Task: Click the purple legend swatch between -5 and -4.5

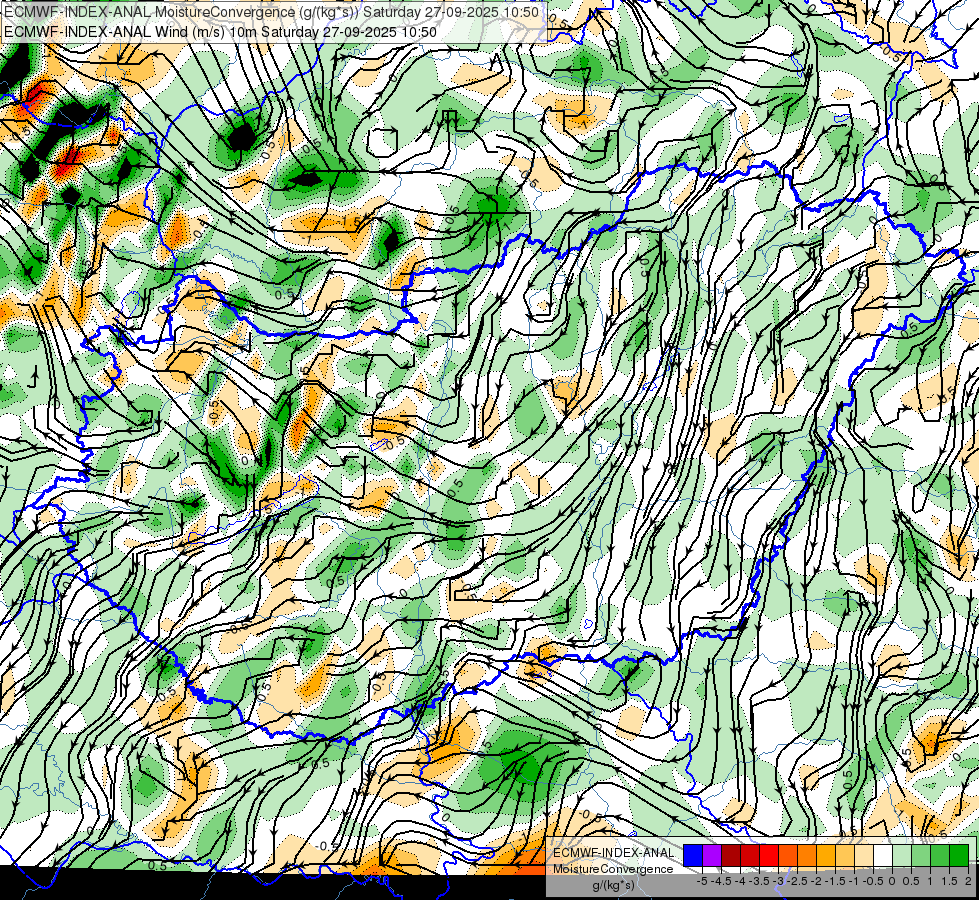Action: point(712,855)
